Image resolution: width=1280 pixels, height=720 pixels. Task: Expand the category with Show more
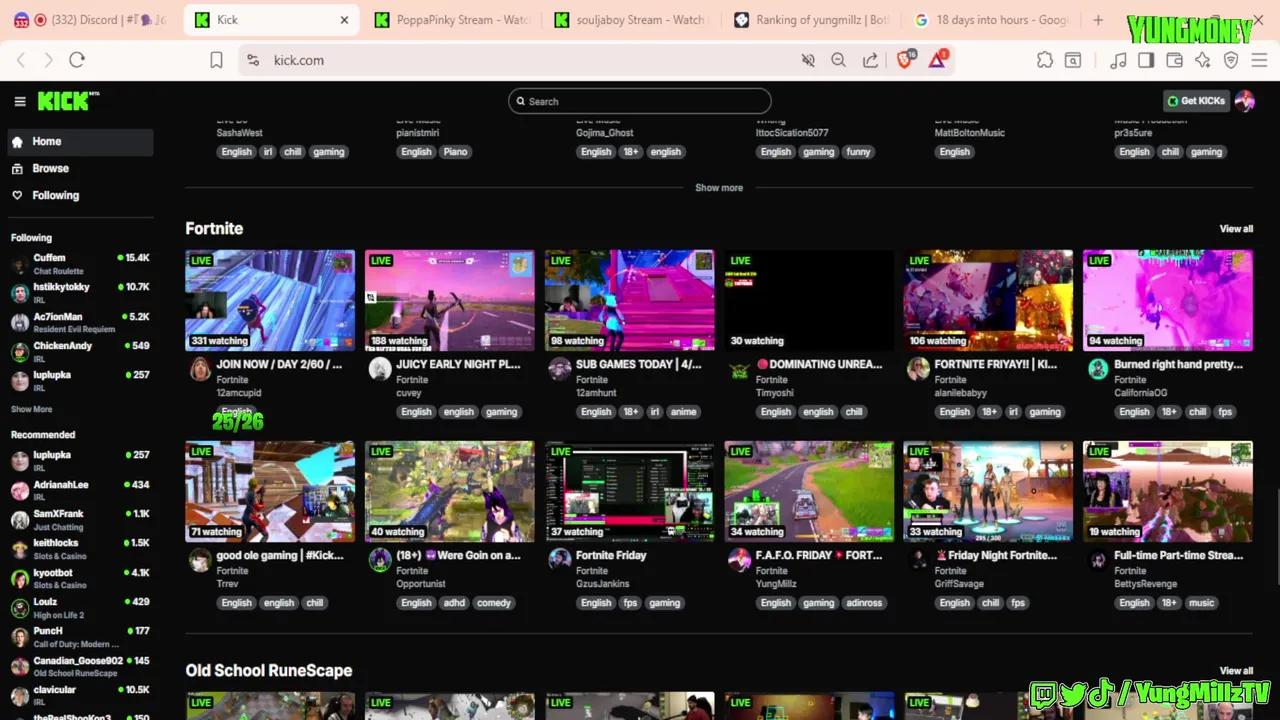[x=719, y=188]
